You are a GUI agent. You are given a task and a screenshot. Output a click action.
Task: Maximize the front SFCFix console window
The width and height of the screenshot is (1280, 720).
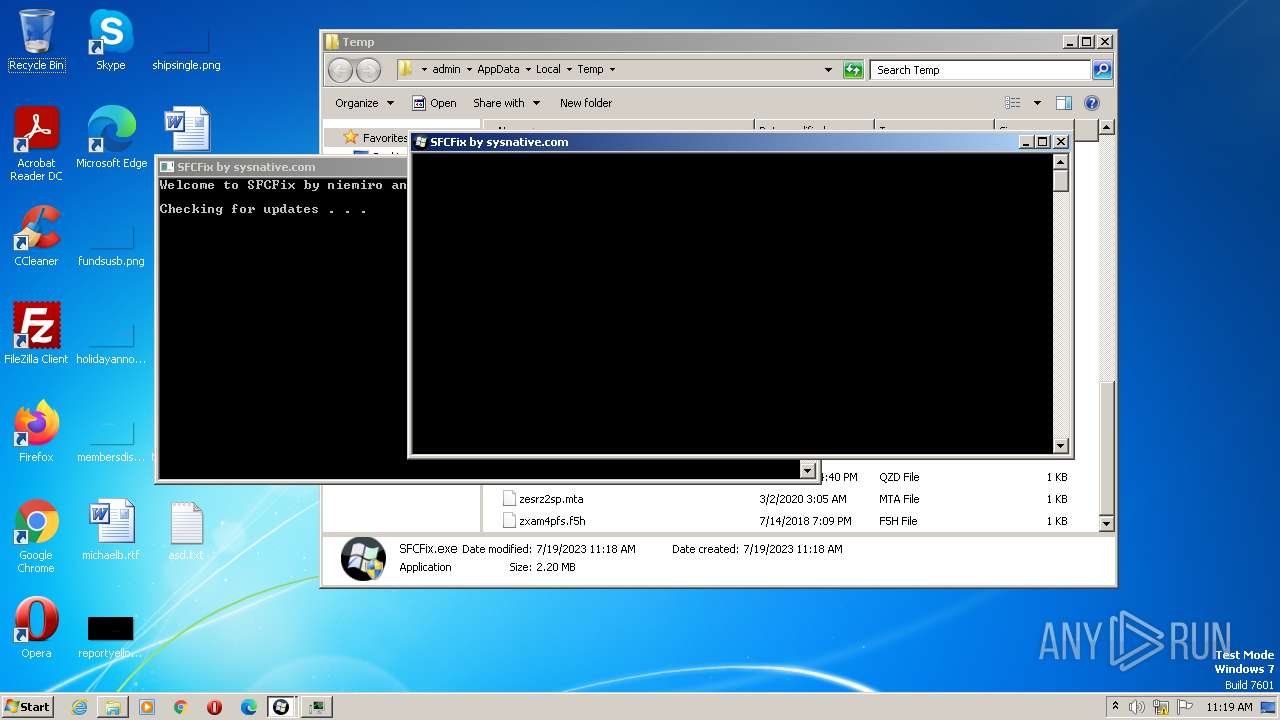tap(1042, 142)
